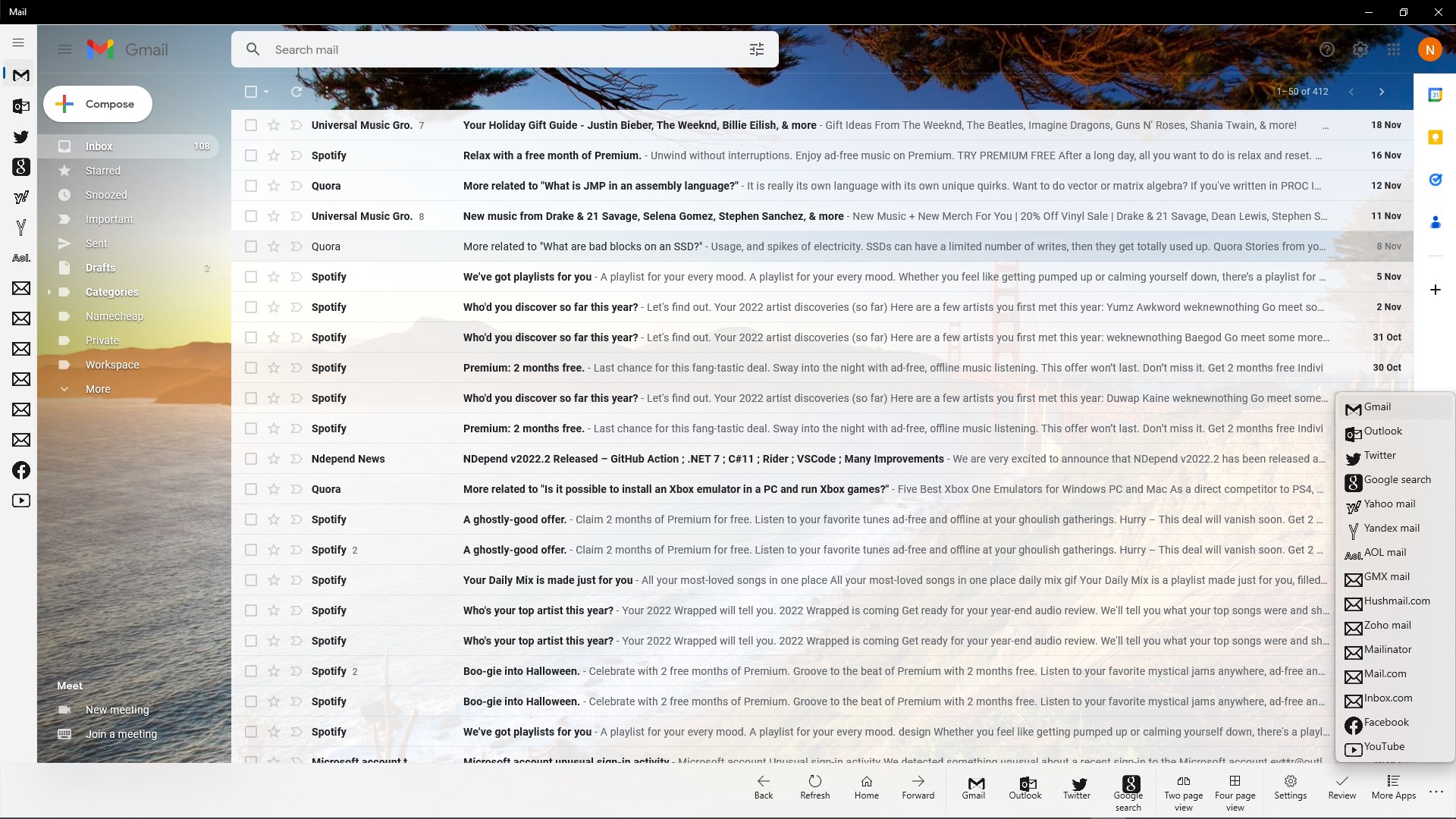The width and height of the screenshot is (1456, 819).
Task: Select all conversations with the top checkbox
Action: click(251, 91)
